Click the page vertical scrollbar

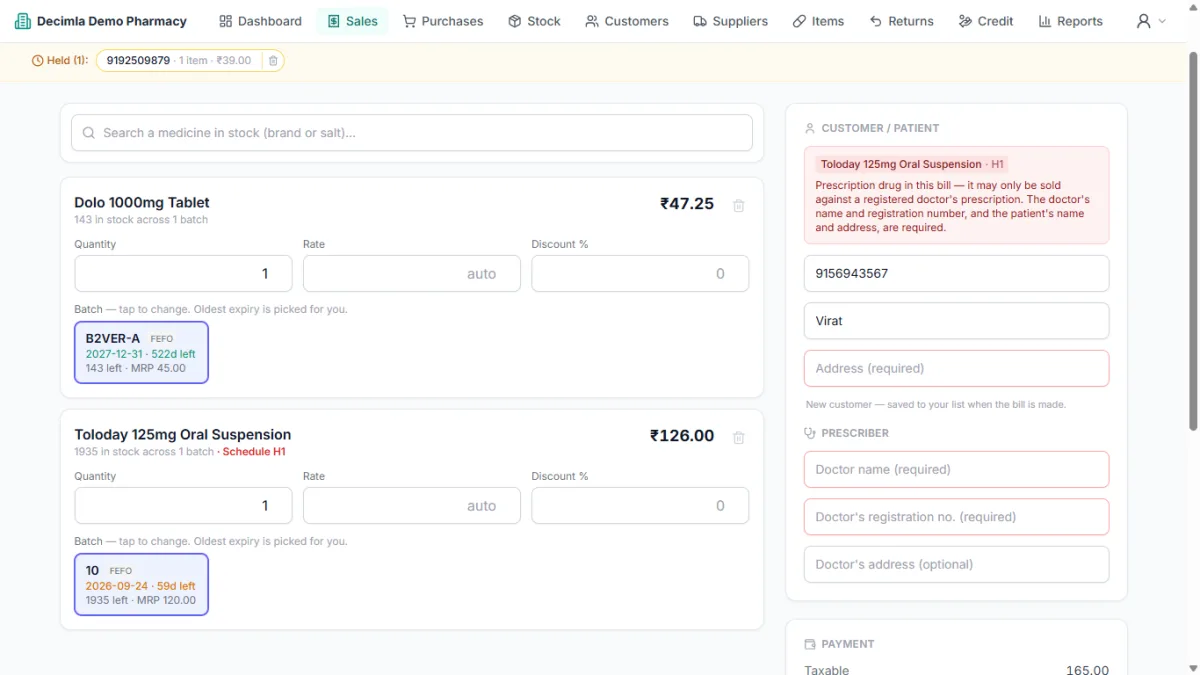tap(1192, 240)
